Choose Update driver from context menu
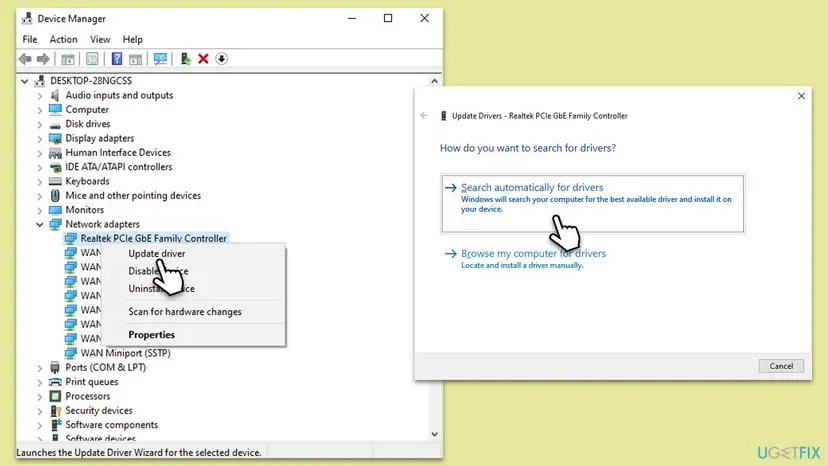Screen dimensions: 828x466 (x=193, y=254)
